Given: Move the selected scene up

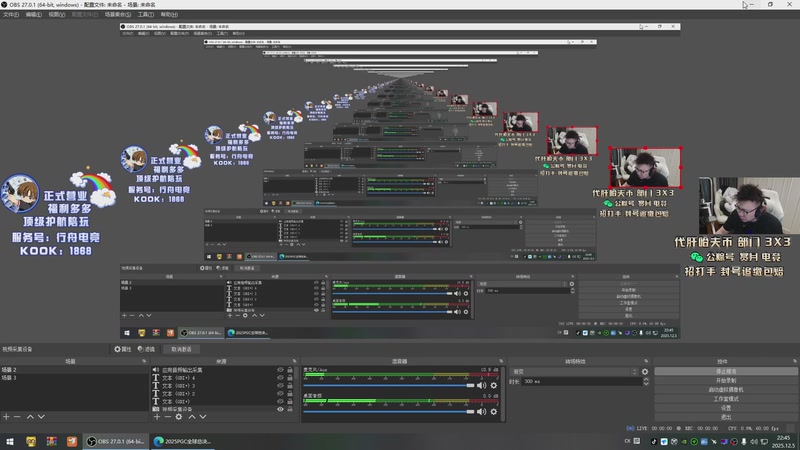Looking at the screenshot, I should click(30, 417).
